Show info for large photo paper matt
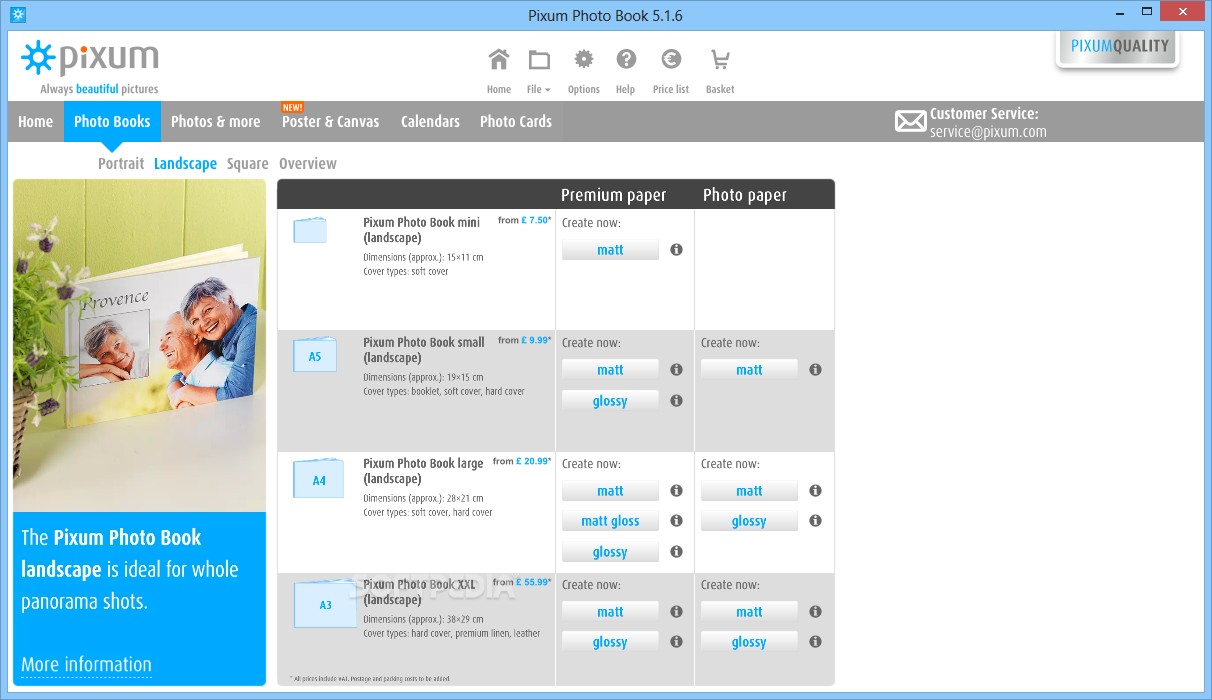Image resolution: width=1212 pixels, height=700 pixels. point(815,491)
